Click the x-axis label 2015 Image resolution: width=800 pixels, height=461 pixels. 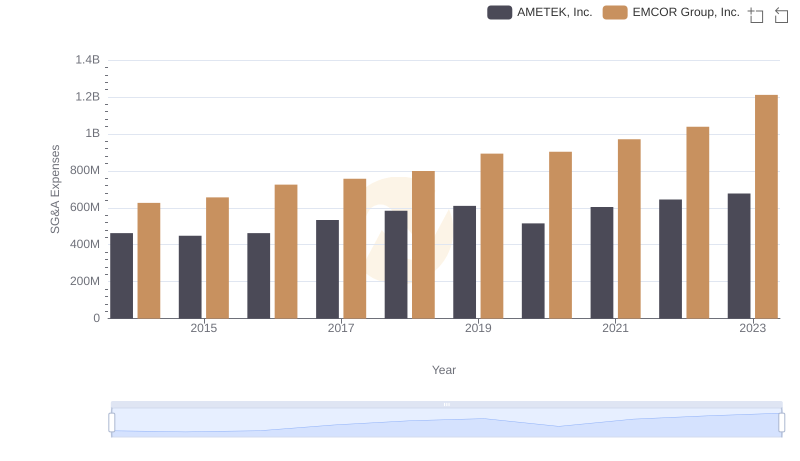204,328
